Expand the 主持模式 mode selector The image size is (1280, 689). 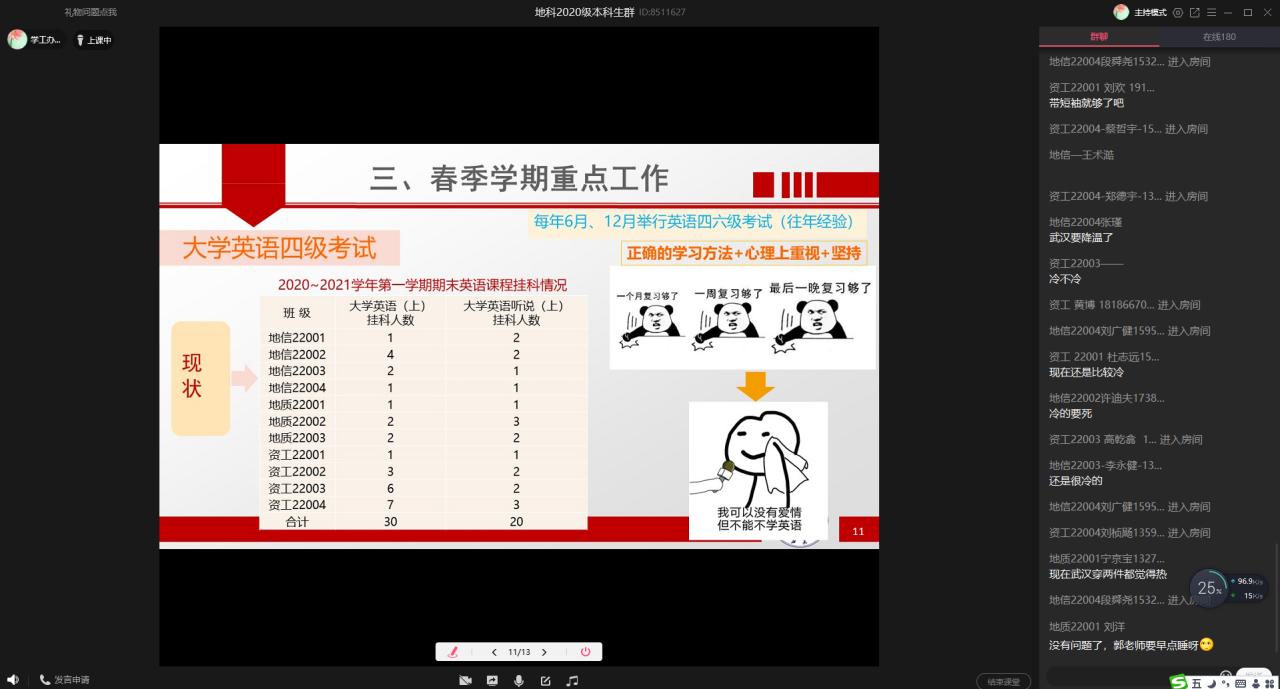[x=1149, y=12]
